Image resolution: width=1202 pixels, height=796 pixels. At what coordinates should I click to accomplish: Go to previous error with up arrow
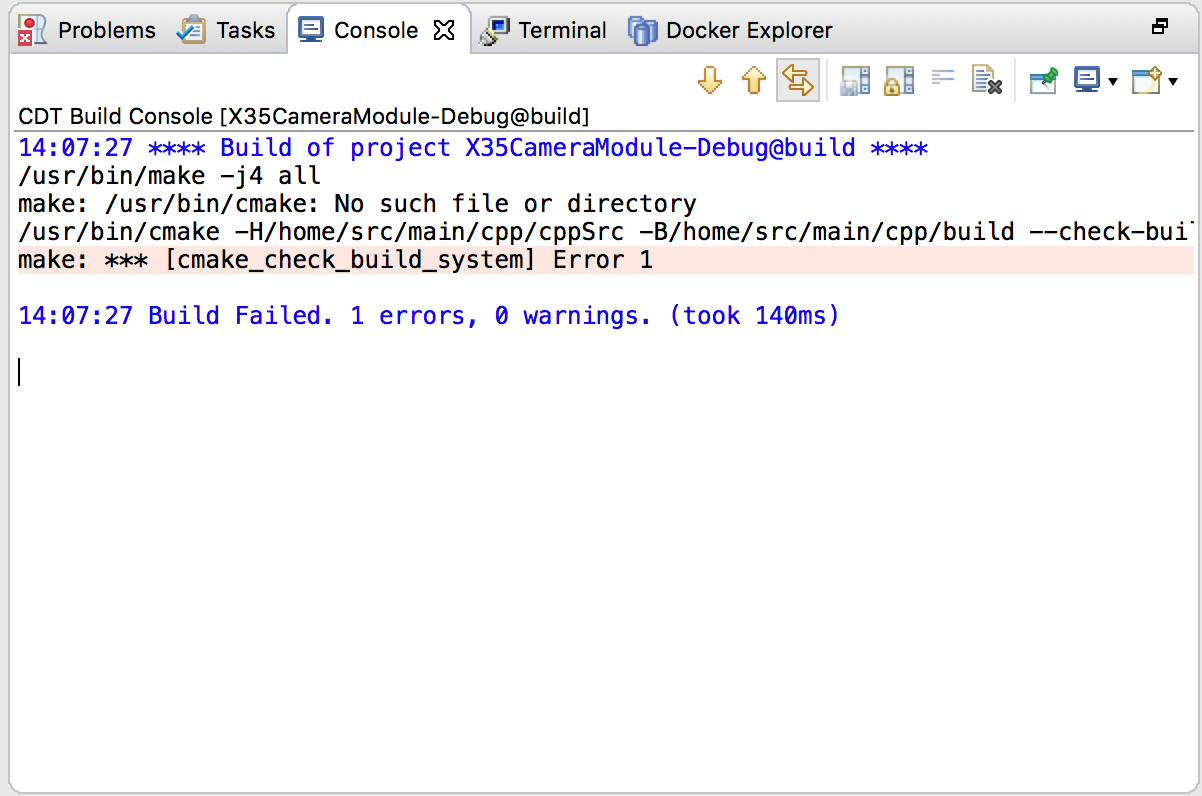(753, 81)
